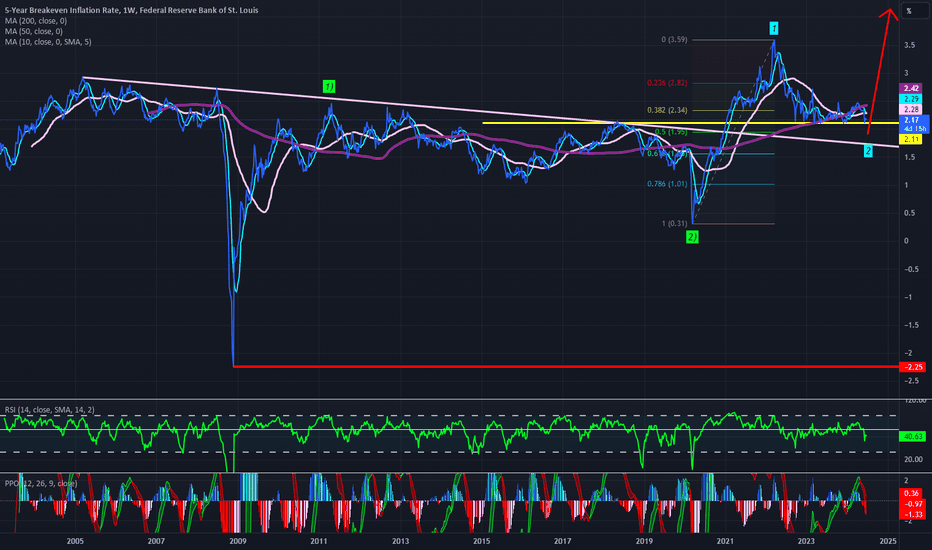932x550 pixels.
Task: Click the red -2.25 price tag
Action: click(912, 367)
